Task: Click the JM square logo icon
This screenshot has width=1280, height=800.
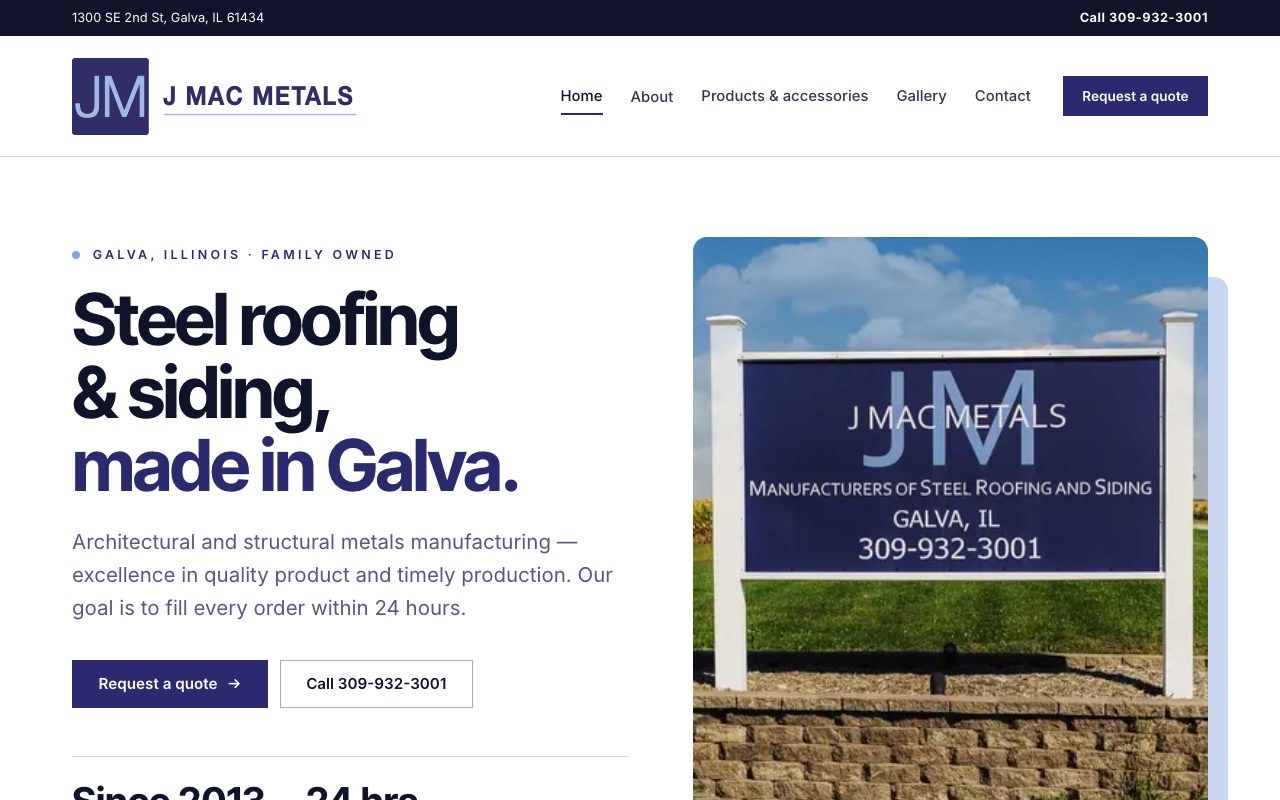Action: [x=110, y=96]
